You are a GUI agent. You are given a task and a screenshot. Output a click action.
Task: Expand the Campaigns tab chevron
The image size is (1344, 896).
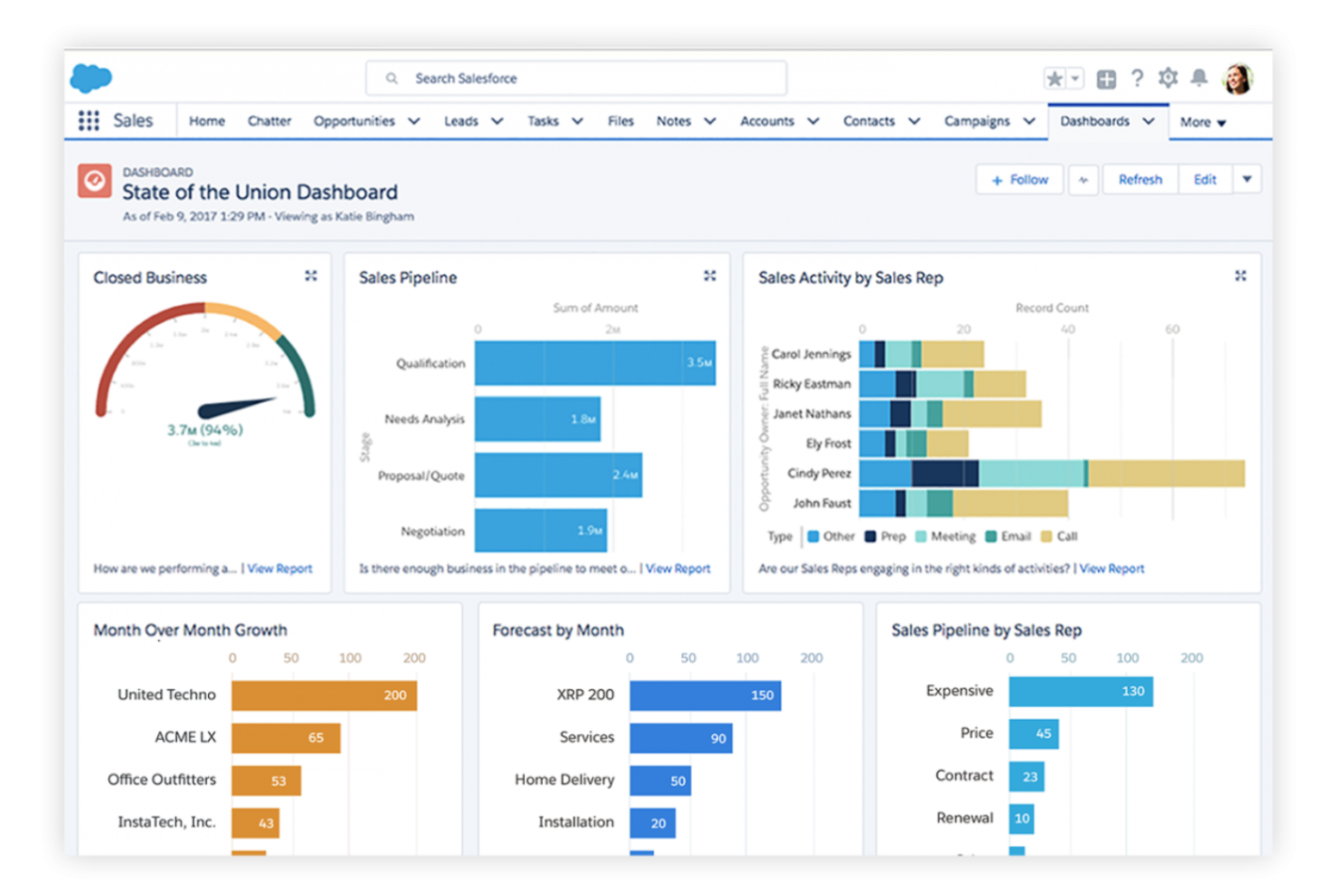(1030, 121)
